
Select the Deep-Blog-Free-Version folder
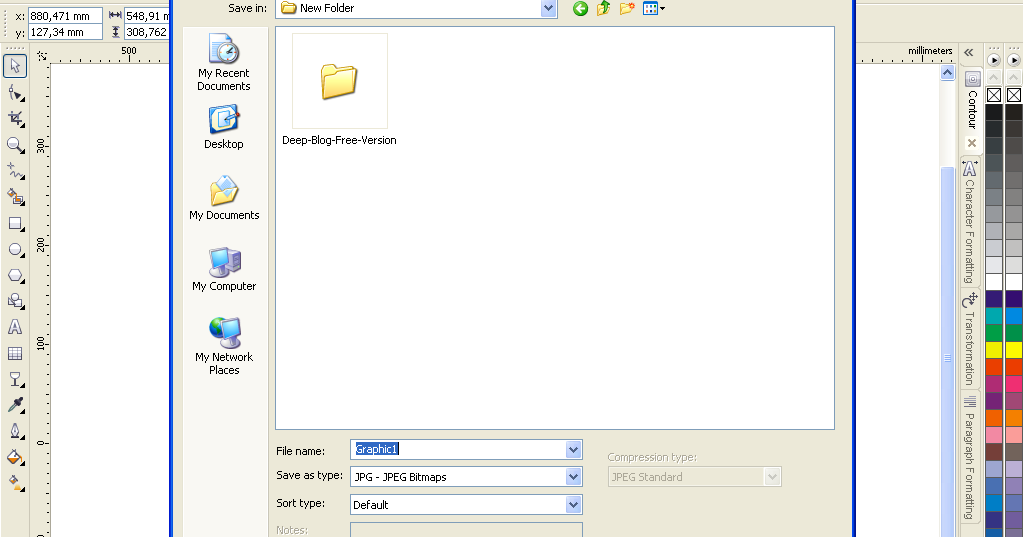point(339,90)
